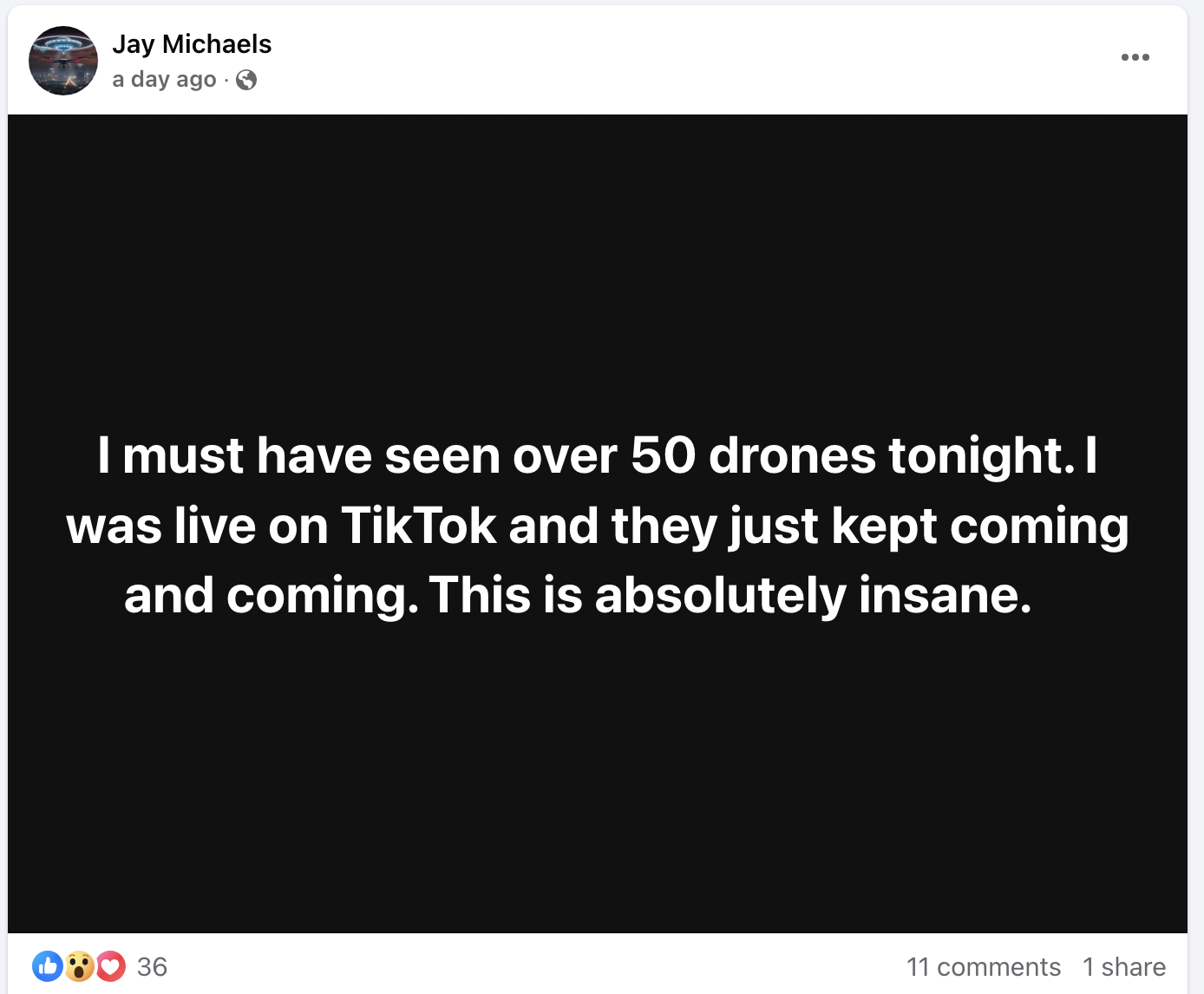Click the Jay Michaels name link
Image resolution: width=1204 pixels, height=994 pixels.
pos(192,44)
